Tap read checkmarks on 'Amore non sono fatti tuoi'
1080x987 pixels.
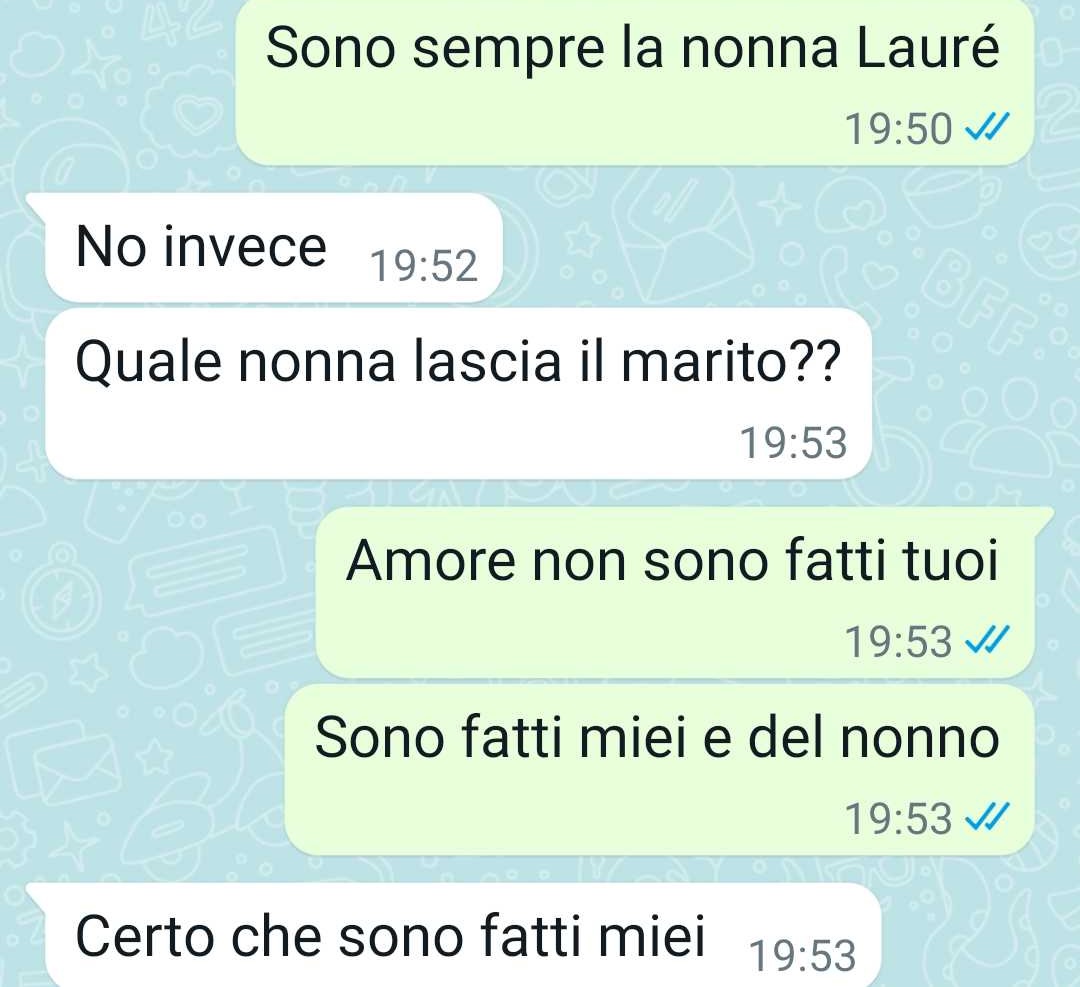coord(987,641)
